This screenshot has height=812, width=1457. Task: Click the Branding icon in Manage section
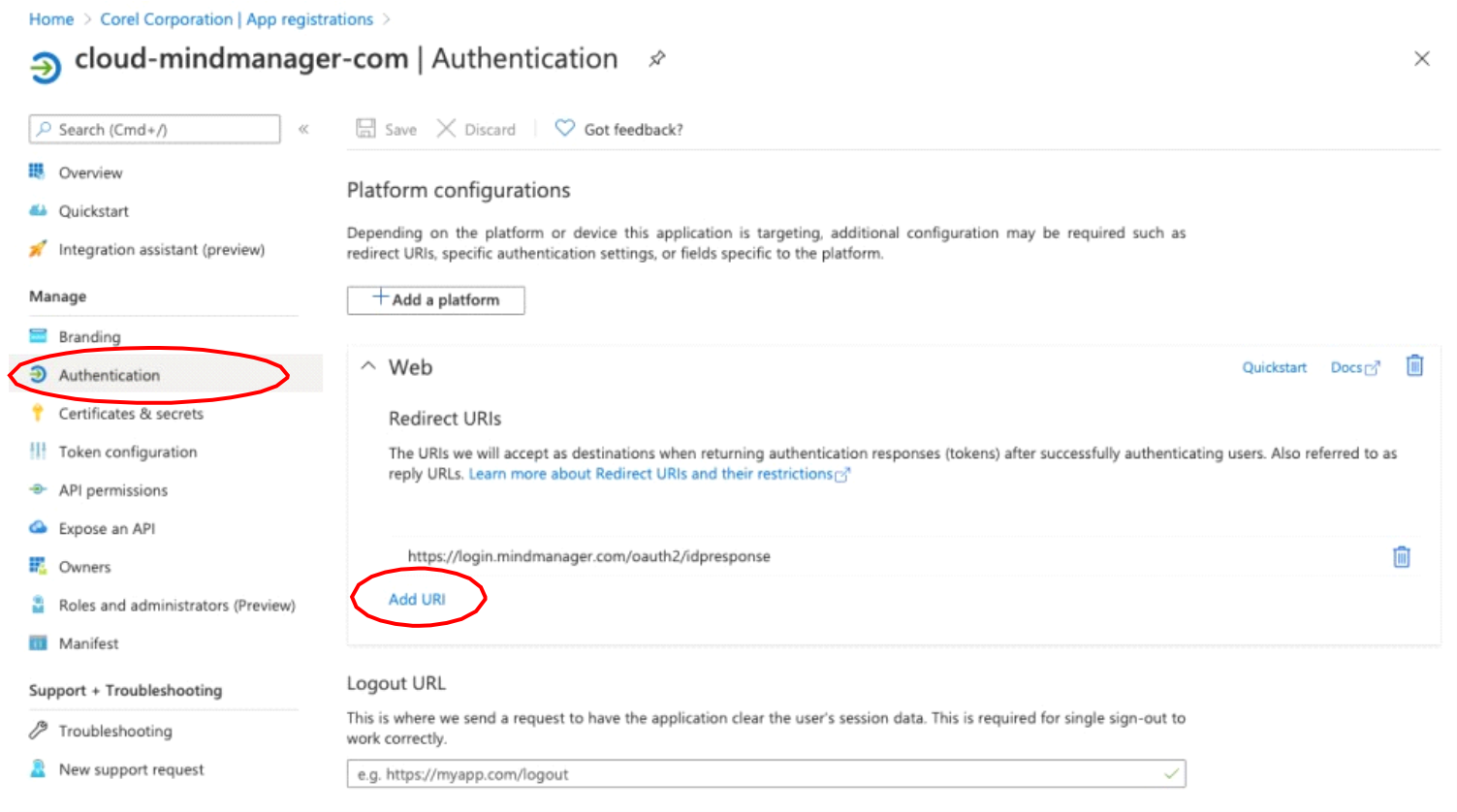(38, 336)
